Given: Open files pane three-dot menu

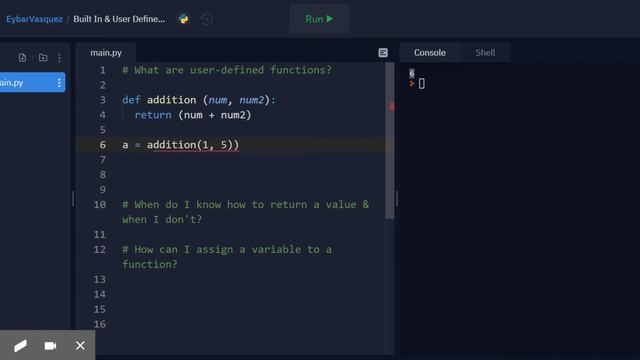Looking at the screenshot, I should (x=59, y=58).
